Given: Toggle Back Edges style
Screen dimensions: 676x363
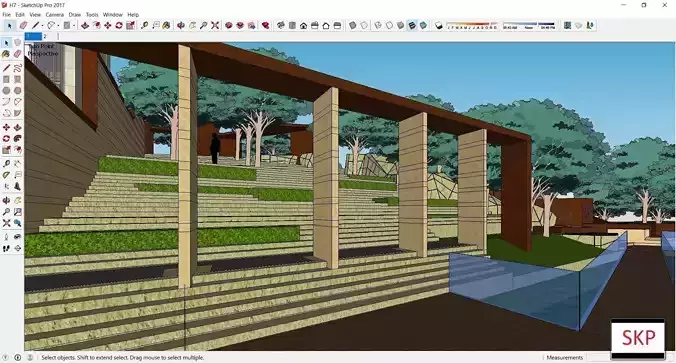Looking at the screenshot, I should point(364,25).
